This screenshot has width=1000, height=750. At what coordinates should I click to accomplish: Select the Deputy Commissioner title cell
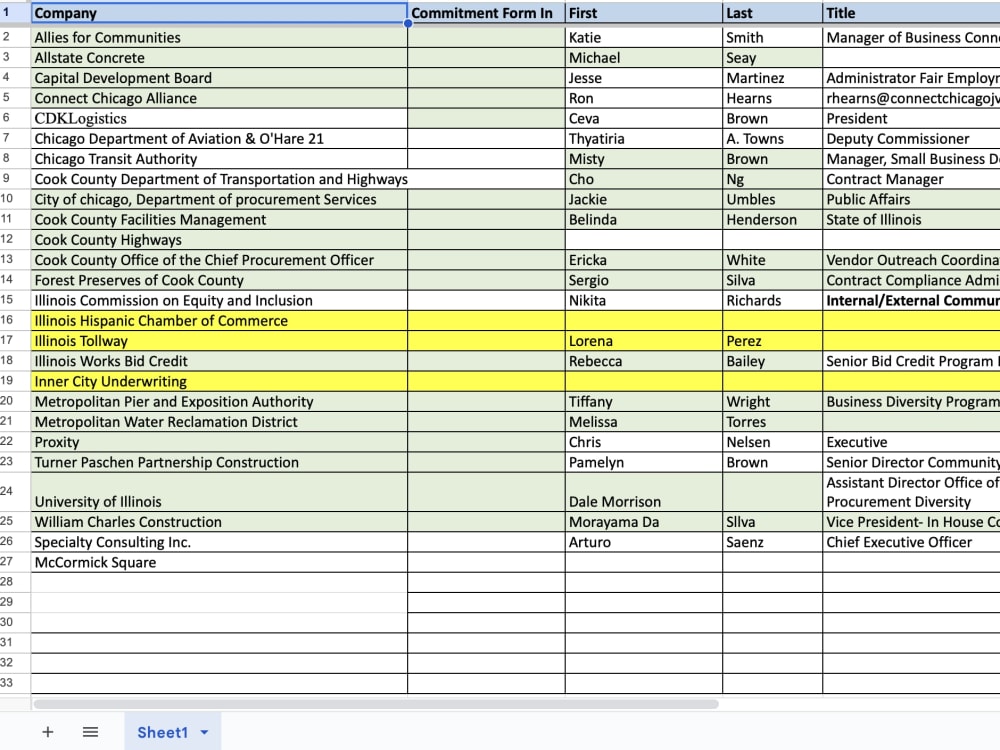pos(911,139)
